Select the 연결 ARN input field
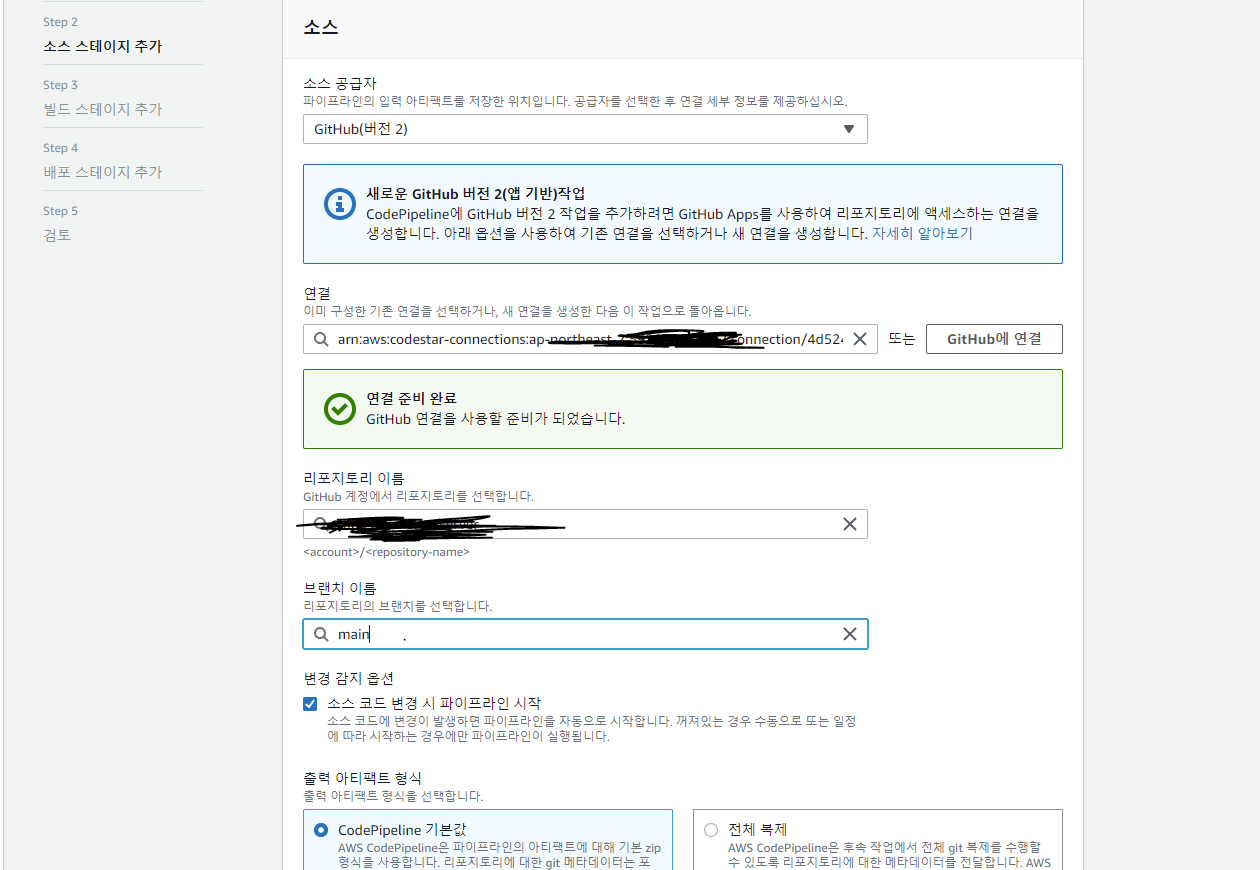 (590, 339)
